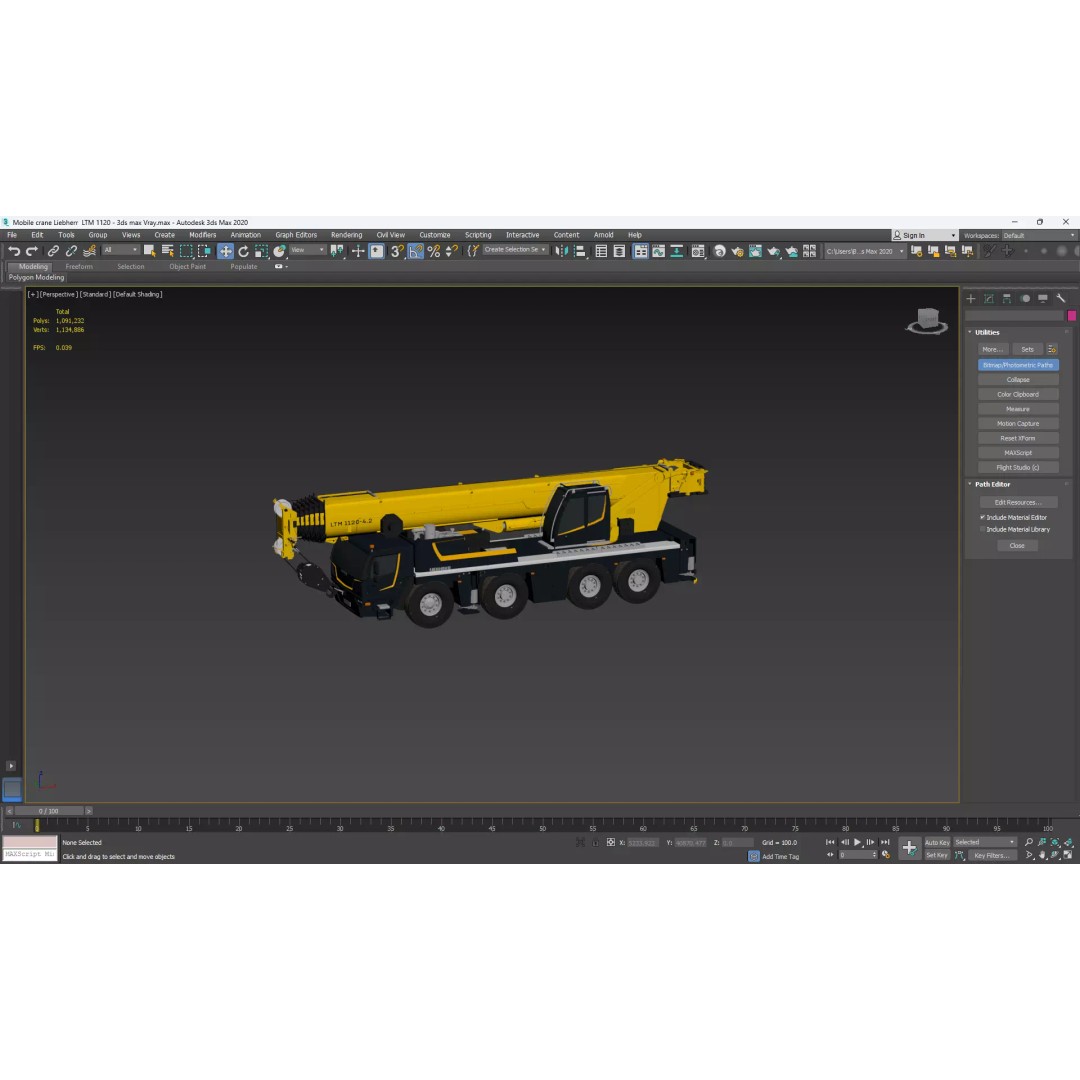Open the Sign In dropdown
The height and width of the screenshot is (1080, 1080).
pos(924,236)
